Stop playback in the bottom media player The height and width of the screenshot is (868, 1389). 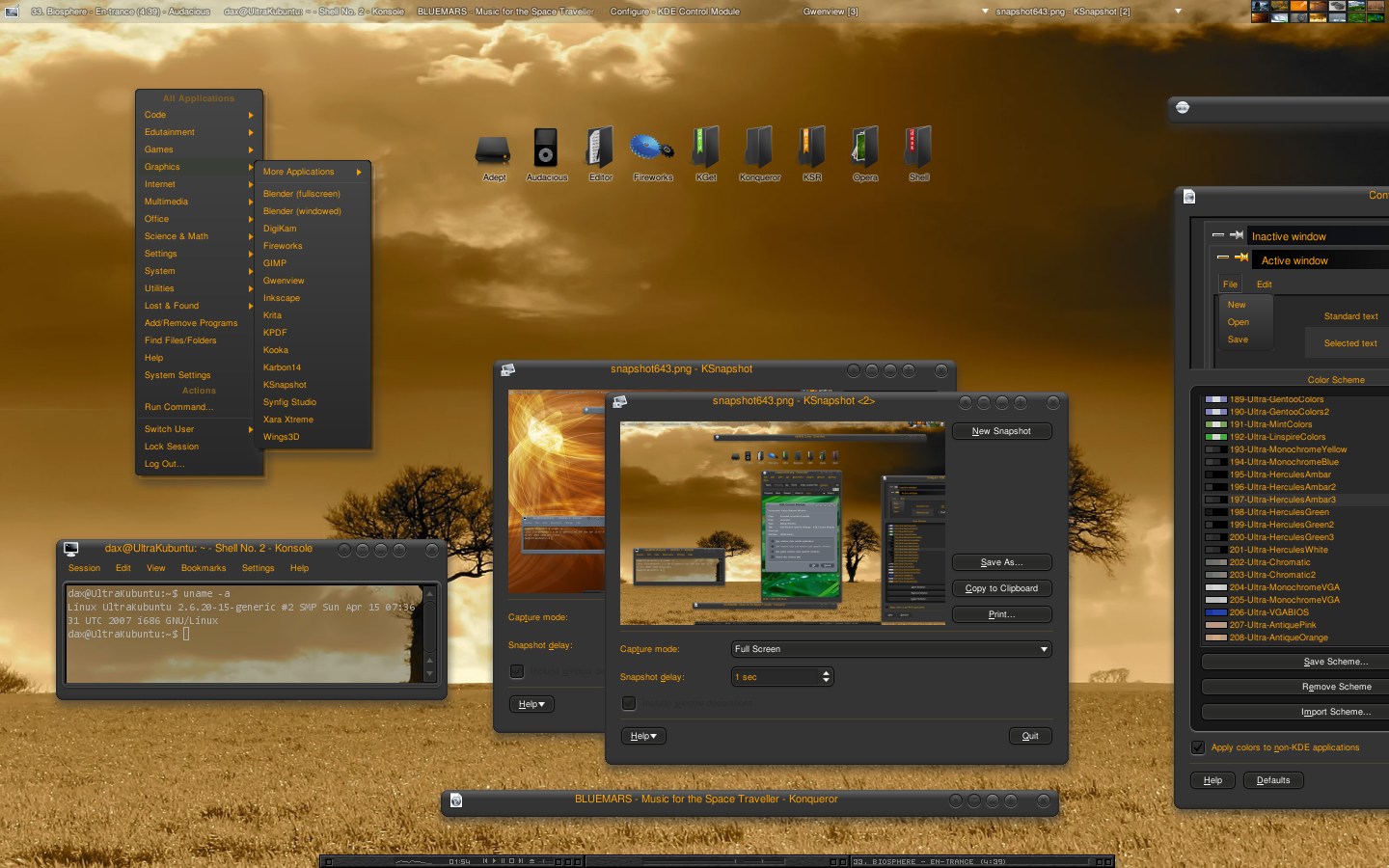pos(512,860)
